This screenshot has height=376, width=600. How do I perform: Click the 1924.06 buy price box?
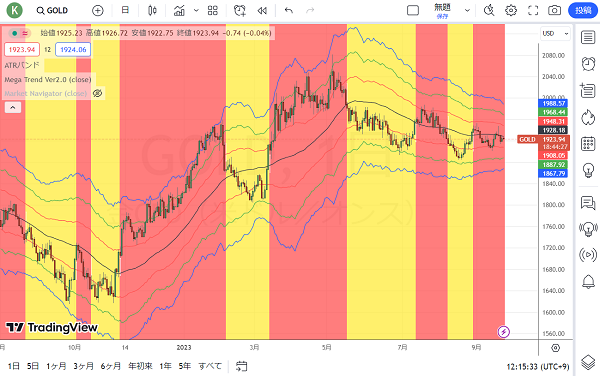point(73,50)
